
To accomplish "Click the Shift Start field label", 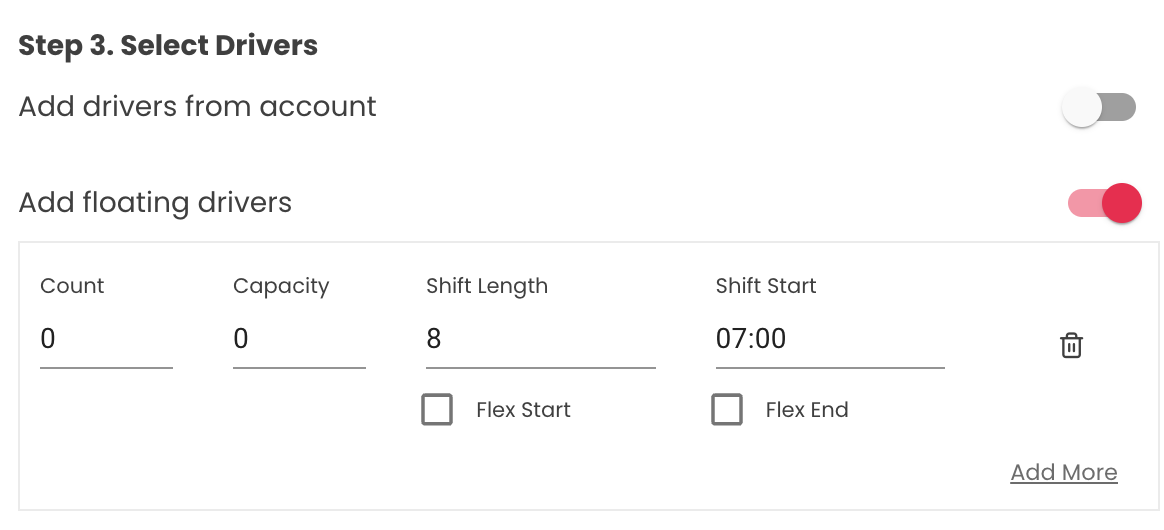I will [x=766, y=286].
